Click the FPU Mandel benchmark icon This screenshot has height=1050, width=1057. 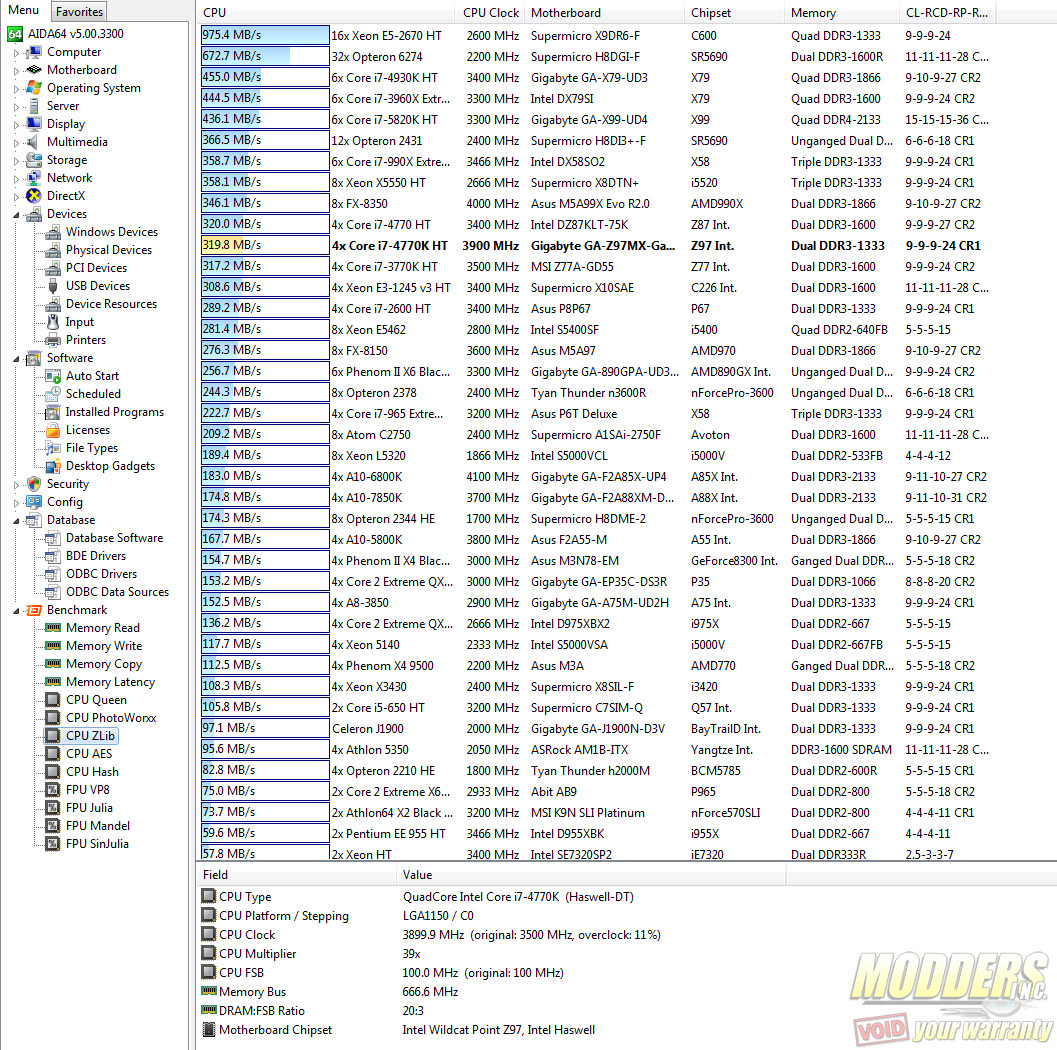click(x=53, y=826)
